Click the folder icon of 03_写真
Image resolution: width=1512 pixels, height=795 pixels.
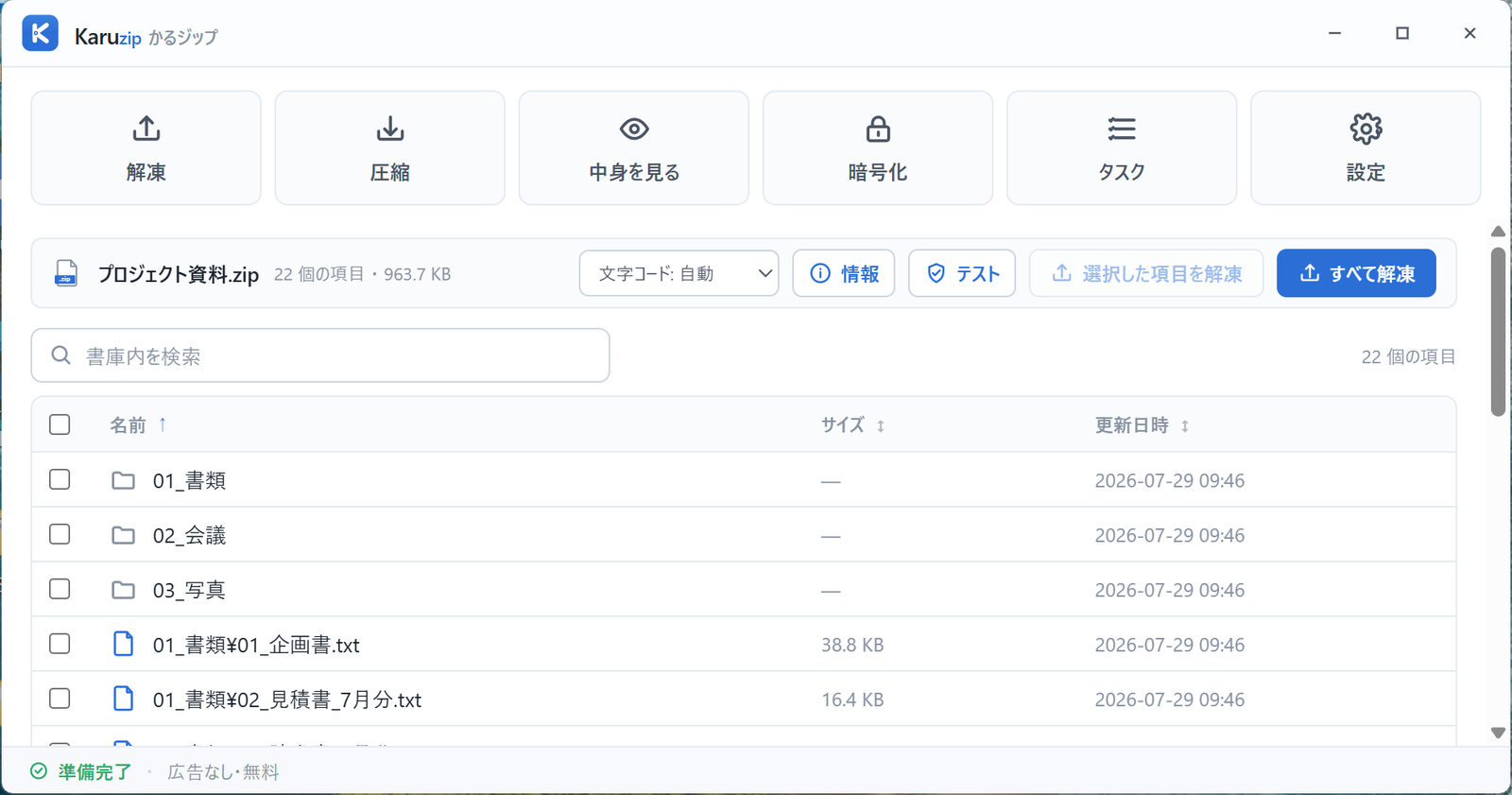[123, 590]
